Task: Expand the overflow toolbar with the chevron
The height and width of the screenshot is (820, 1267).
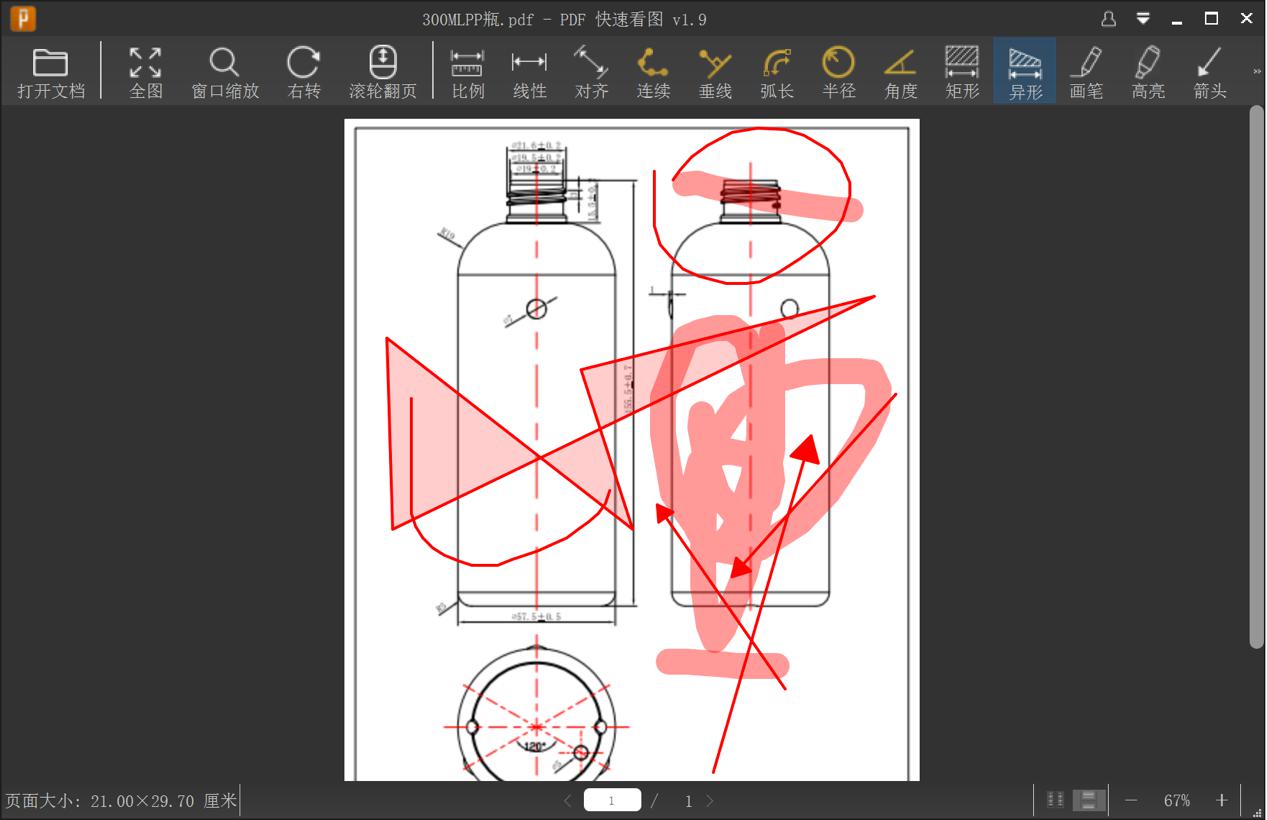Action: pyautogui.click(x=1256, y=70)
